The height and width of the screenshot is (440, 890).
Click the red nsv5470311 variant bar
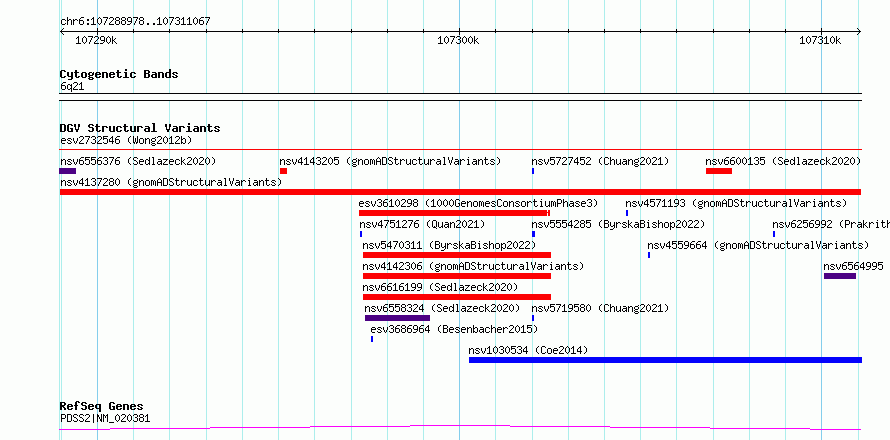click(x=457, y=255)
